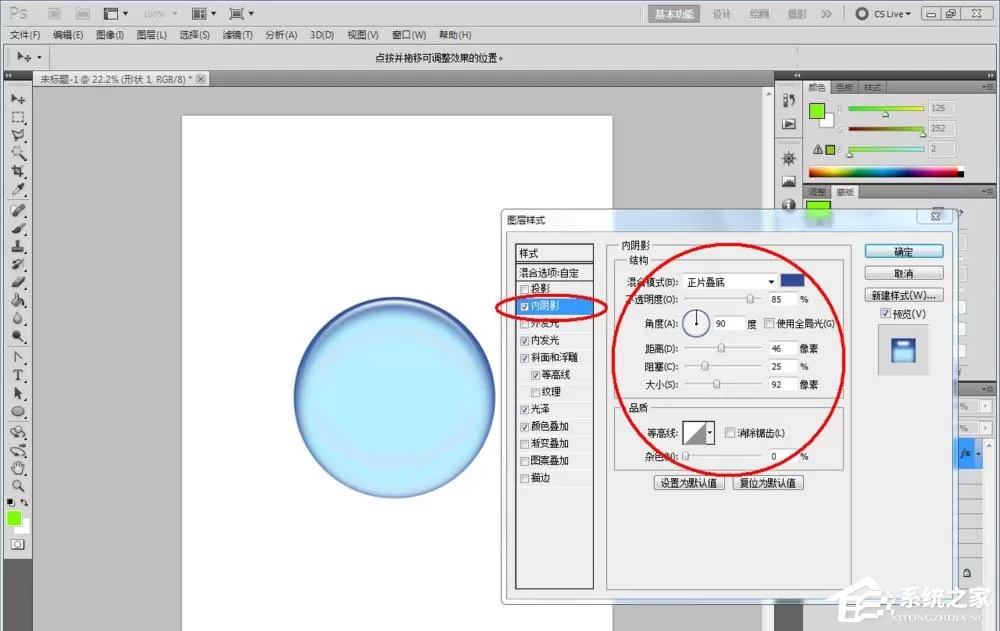Toggle the 使用全局光 checkbox

768,323
